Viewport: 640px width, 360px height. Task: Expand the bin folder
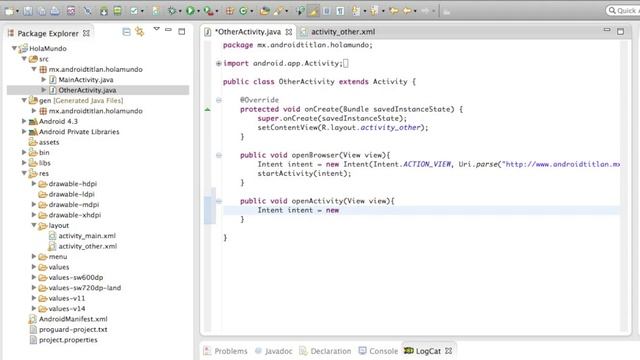tap(24, 152)
